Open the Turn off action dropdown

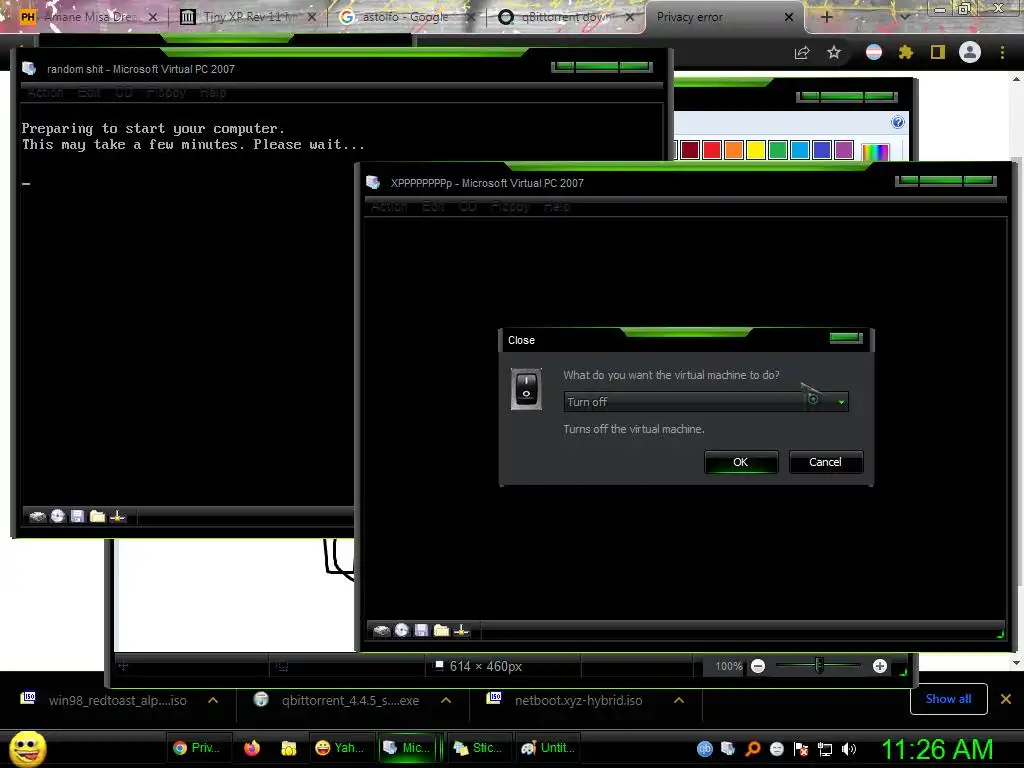coord(706,402)
